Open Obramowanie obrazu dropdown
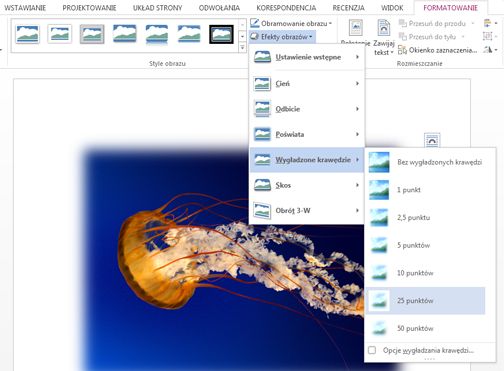This screenshot has width=504, height=371. pyautogui.click(x=291, y=23)
